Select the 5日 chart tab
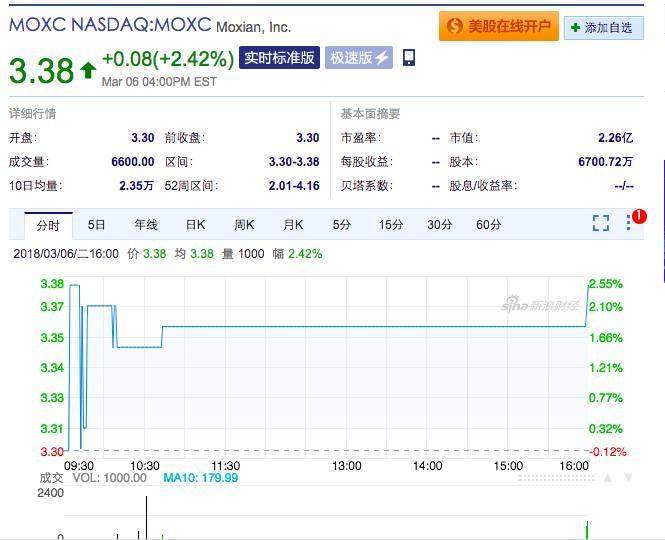This screenshot has height=540, width=665. [96, 224]
